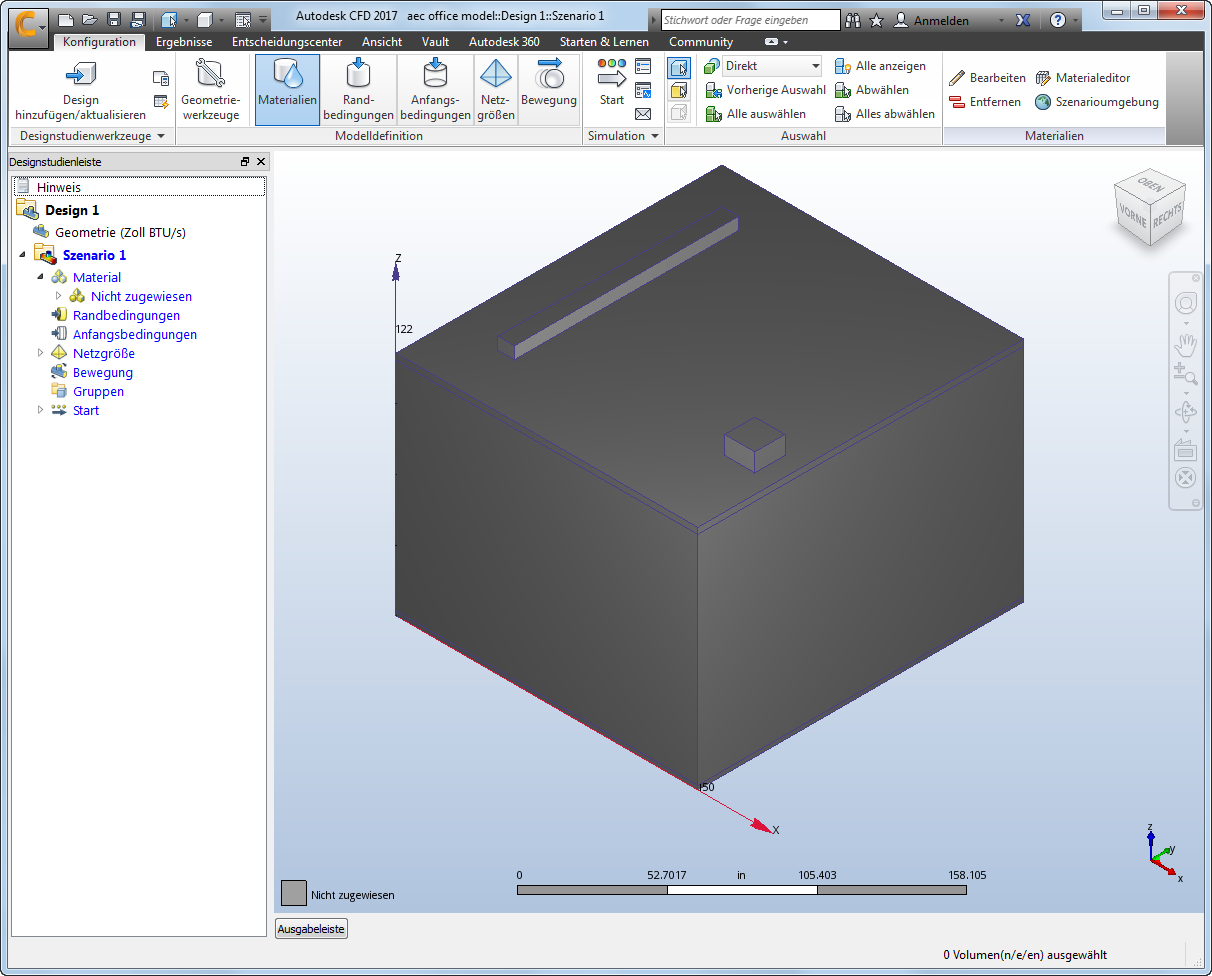Click Alle anzeigen

click(880, 66)
